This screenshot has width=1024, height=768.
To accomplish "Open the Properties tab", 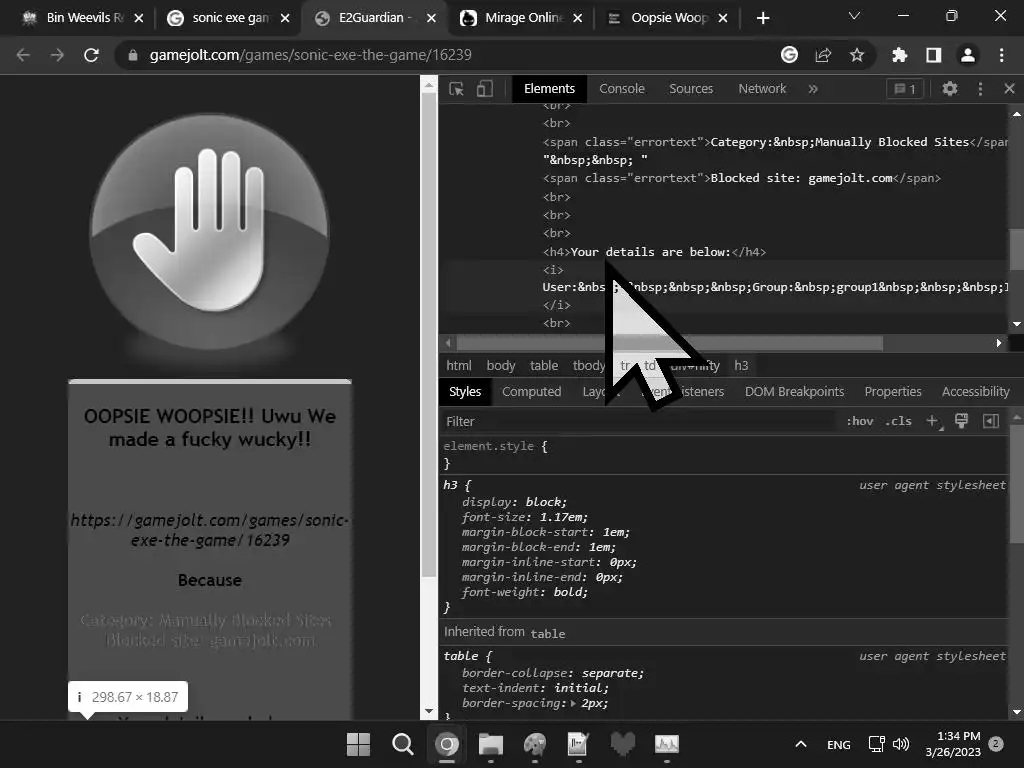I will pos(893,391).
